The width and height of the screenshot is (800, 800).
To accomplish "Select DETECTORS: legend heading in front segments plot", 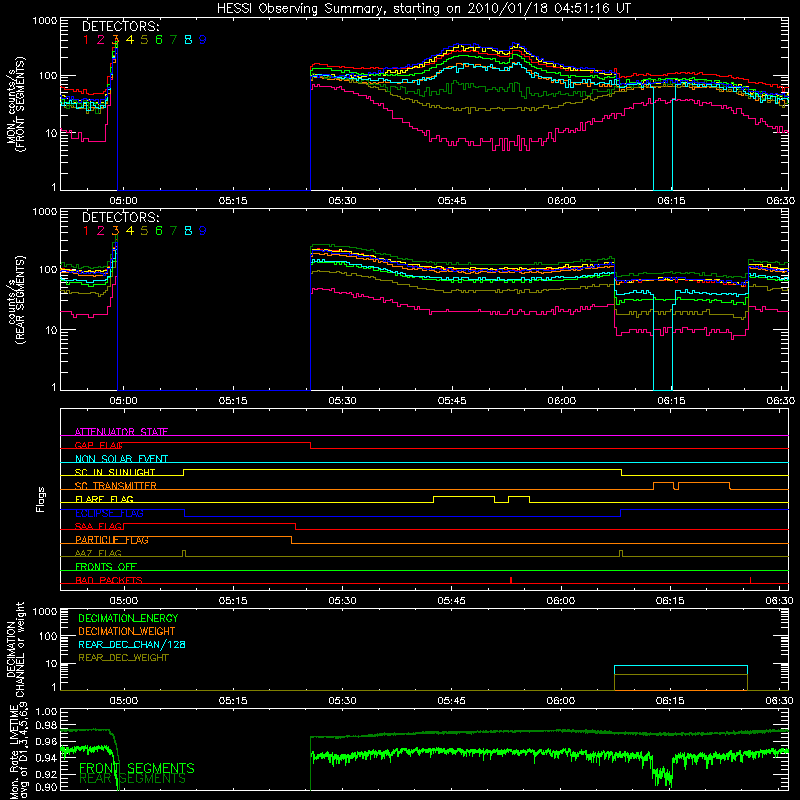I will pyautogui.click(x=120, y=26).
